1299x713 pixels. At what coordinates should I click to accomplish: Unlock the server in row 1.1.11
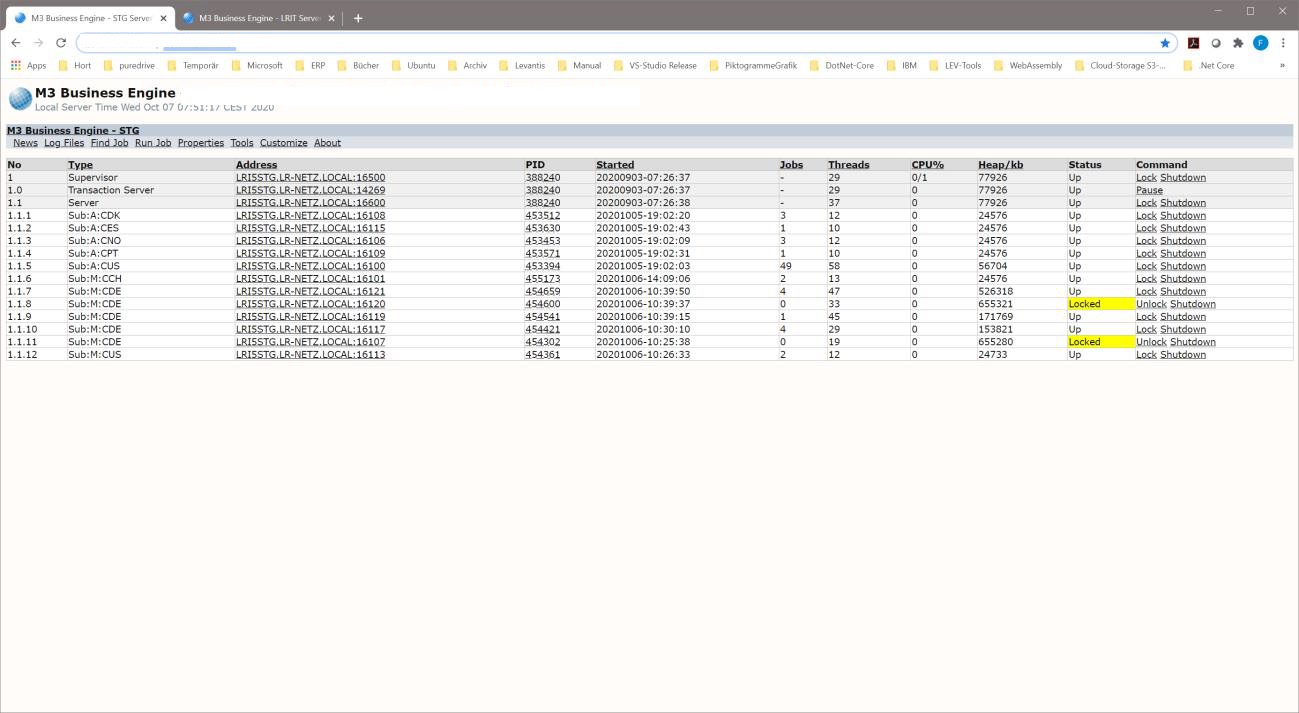(1151, 342)
